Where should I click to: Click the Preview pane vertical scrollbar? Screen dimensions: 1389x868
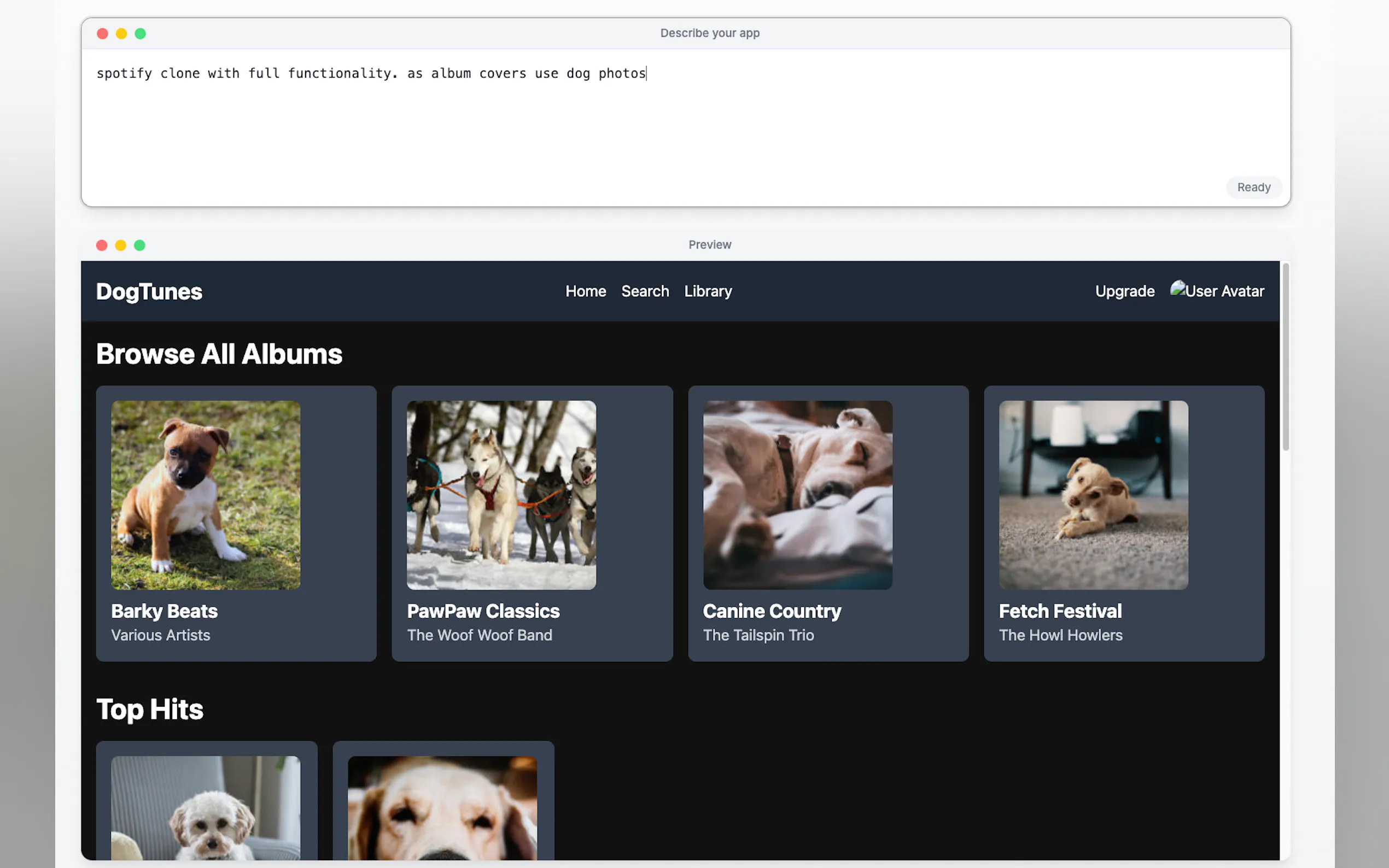pyautogui.click(x=1285, y=356)
